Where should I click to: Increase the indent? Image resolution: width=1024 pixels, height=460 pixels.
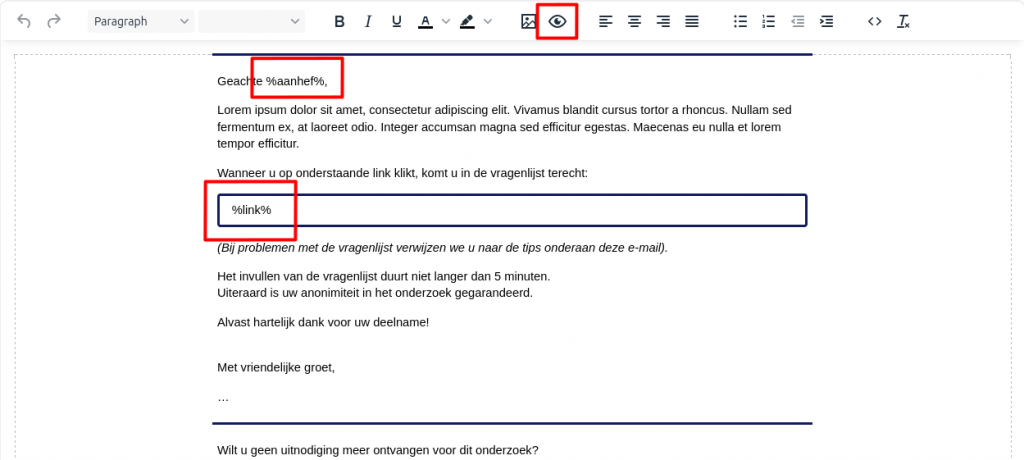(826, 22)
